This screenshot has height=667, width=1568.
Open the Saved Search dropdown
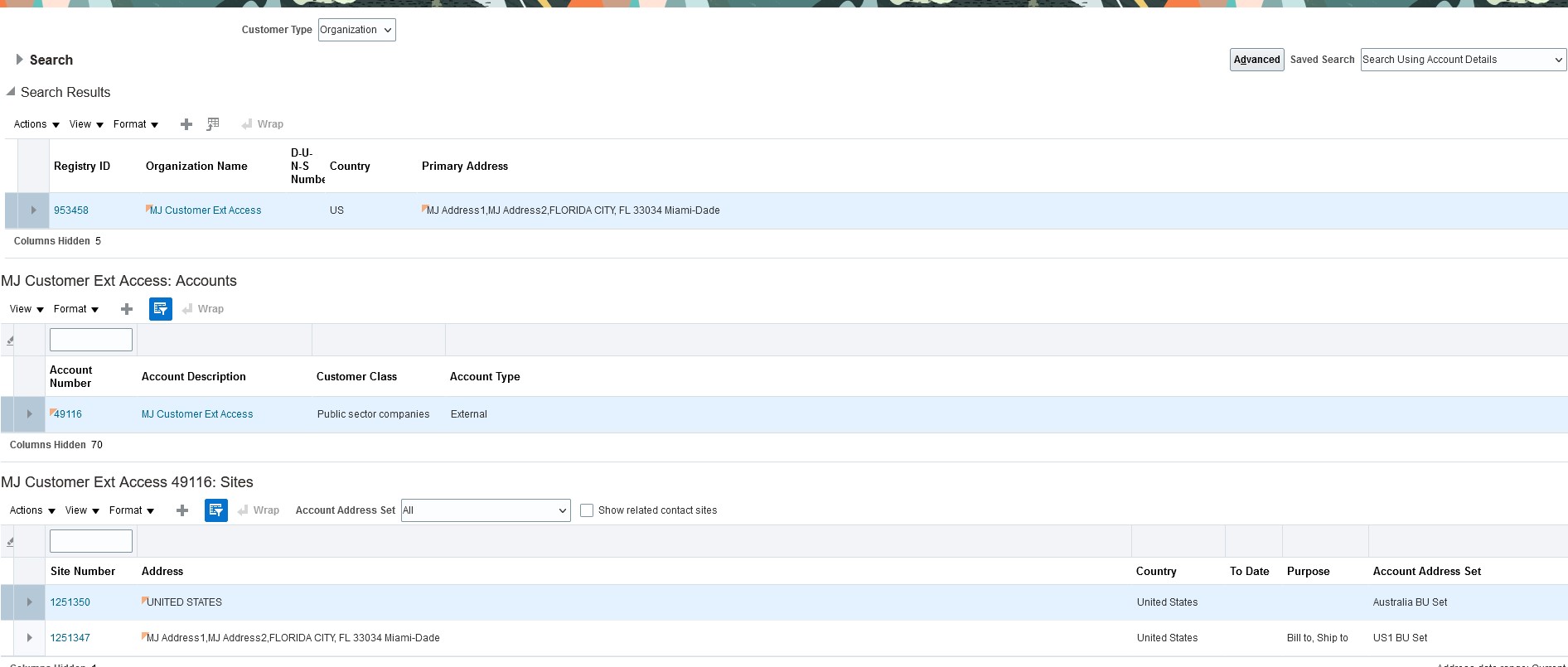click(1463, 60)
